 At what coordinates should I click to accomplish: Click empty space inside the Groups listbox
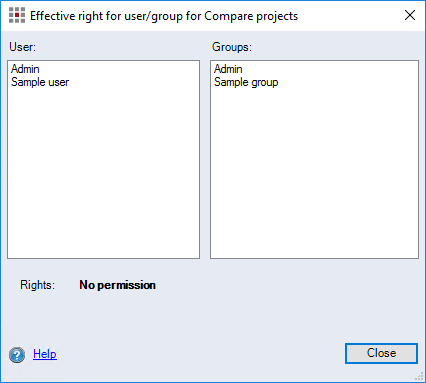point(314,173)
